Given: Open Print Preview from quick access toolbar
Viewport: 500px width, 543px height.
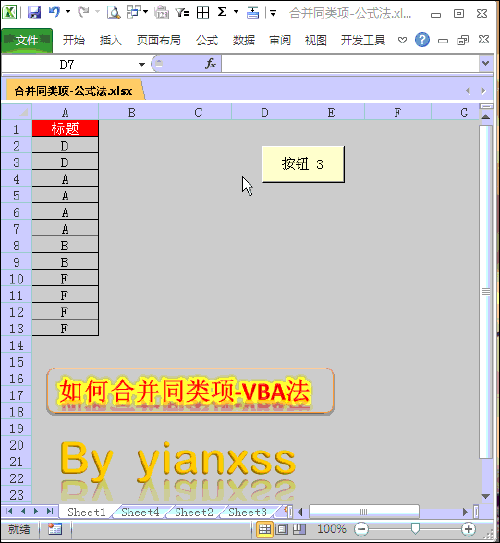Looking at the screenshot, I should [114, 12].
